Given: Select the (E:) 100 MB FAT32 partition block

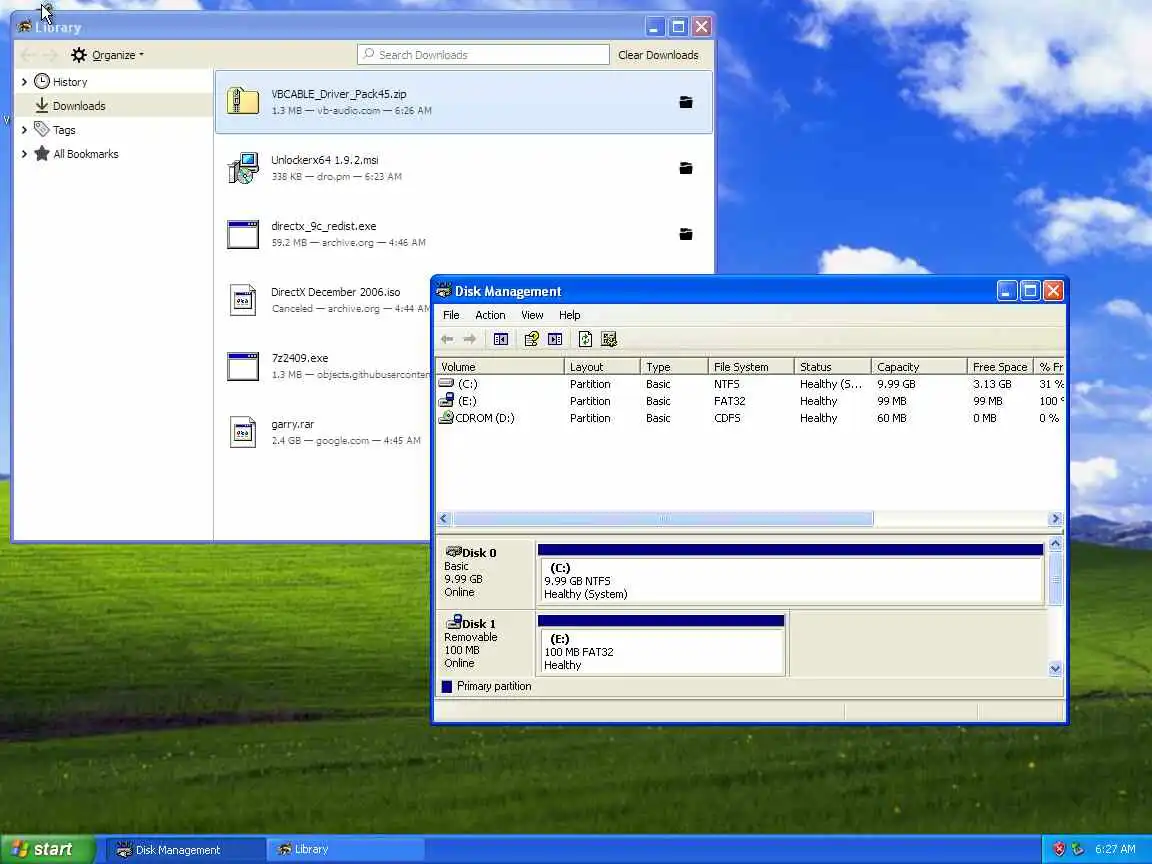Looking at the screenshot, I should coord(661,646).
